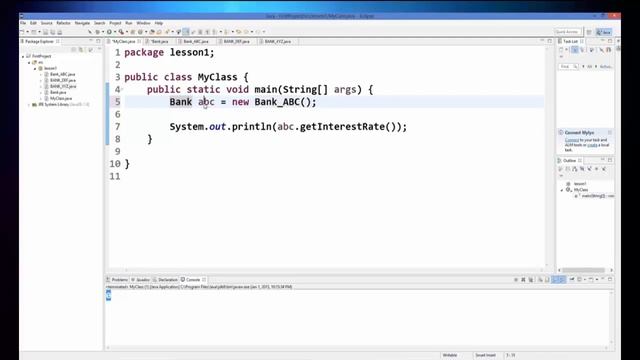Screen dimensions: 640x360
Task: Maximize the Package Explorer view
Action: pyautogui.click(x=98, y=41)
